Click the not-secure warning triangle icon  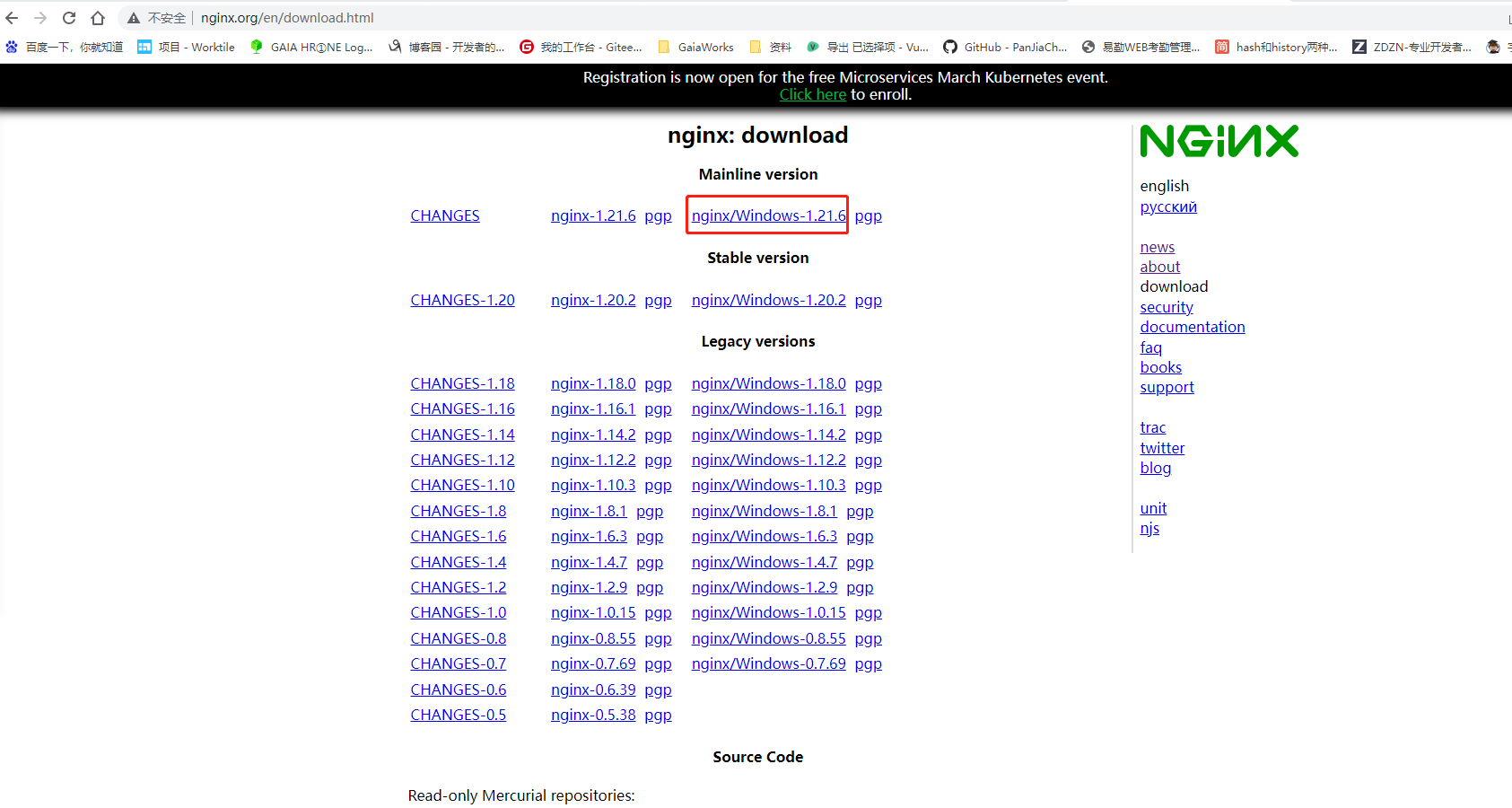[x=134, y=18]
